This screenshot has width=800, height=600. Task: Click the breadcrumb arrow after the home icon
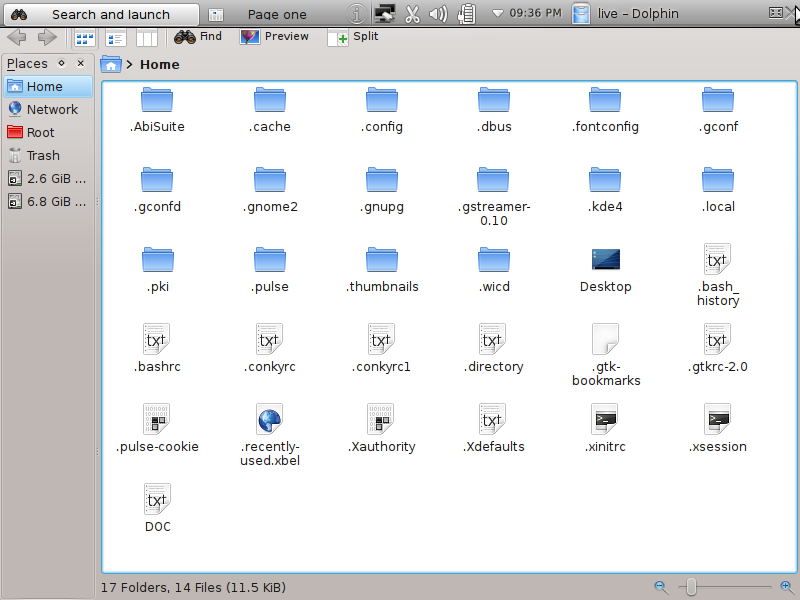tap(128, 63)
